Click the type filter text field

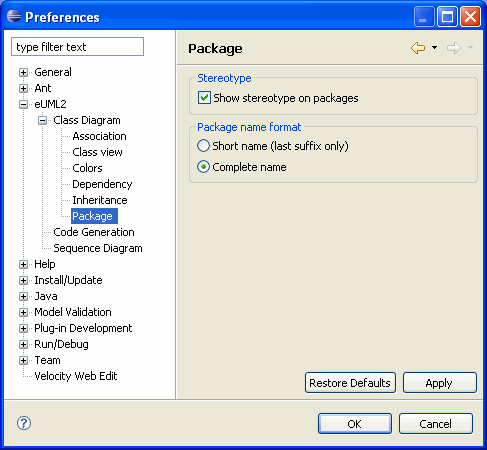(77, 47)
